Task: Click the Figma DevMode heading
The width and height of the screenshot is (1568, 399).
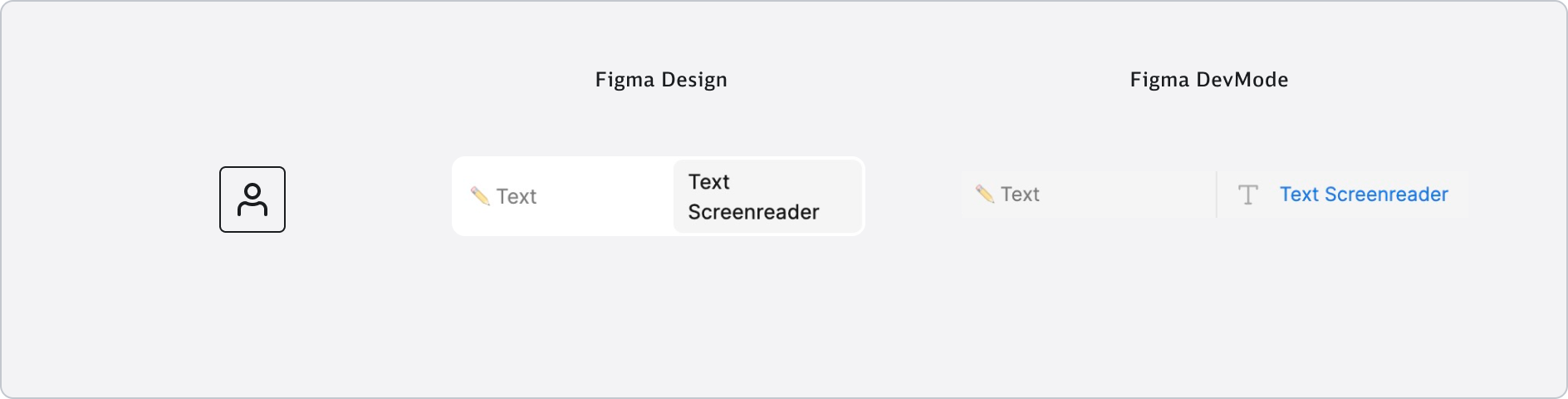Action: click(x=1208, y=80)
